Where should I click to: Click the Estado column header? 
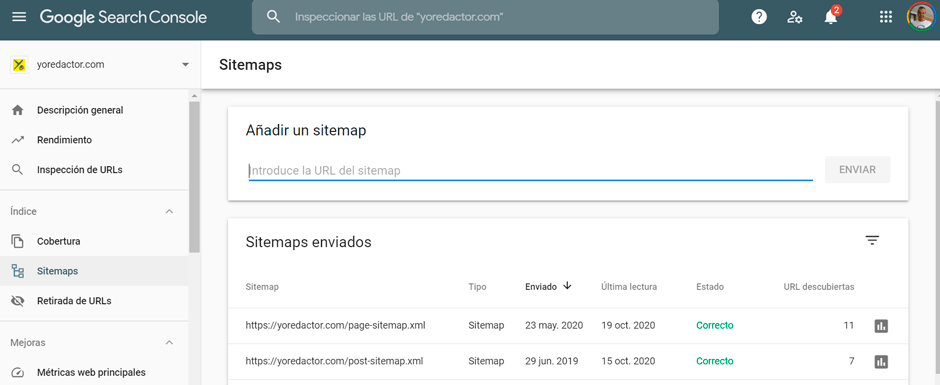(710, 287)
